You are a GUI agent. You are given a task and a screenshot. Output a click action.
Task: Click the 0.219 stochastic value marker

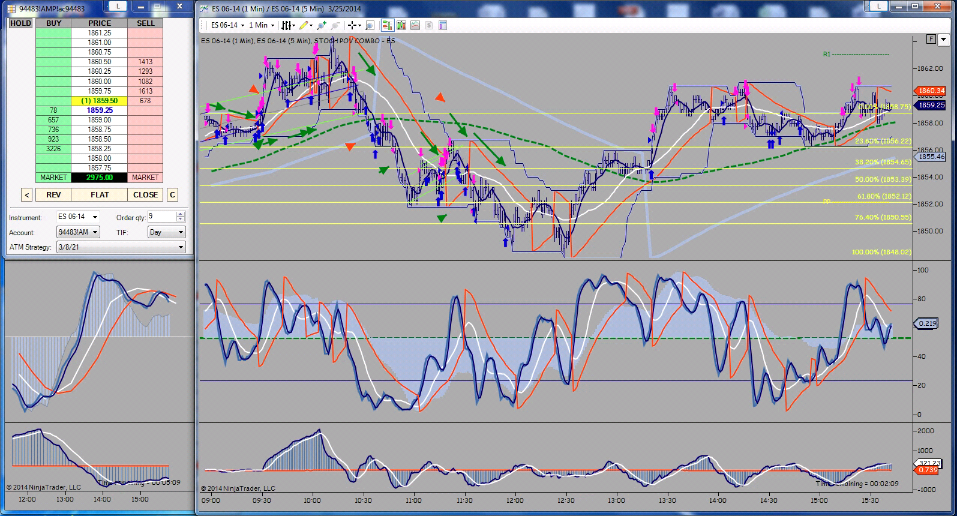pyautogui.click(x=928, y=323)
